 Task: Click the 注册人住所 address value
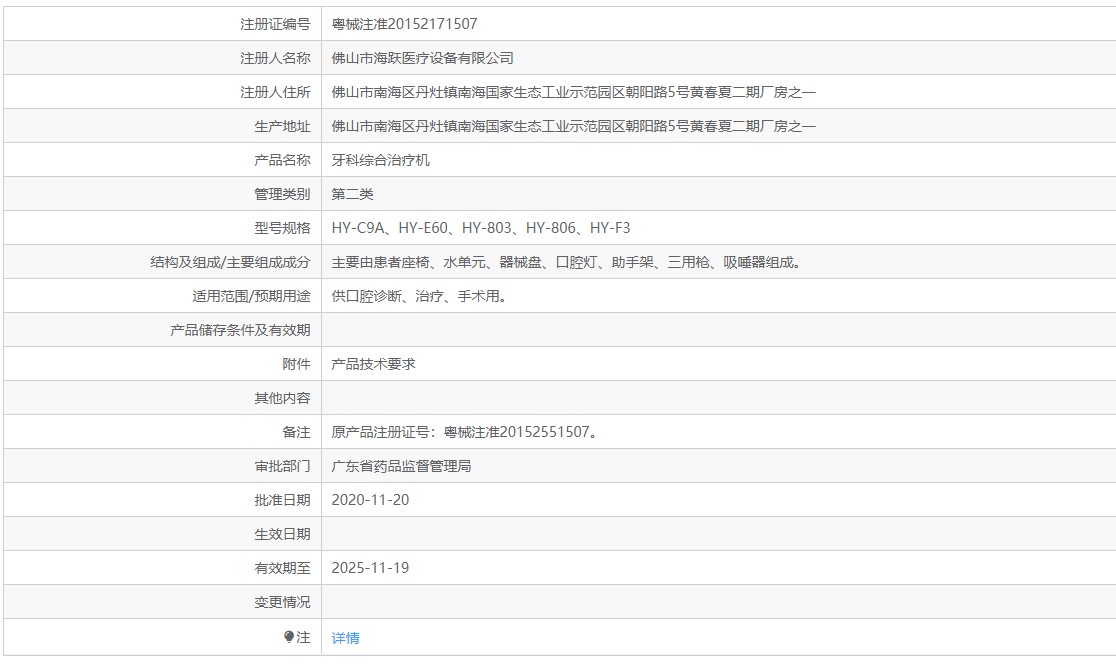coord(574,92)
